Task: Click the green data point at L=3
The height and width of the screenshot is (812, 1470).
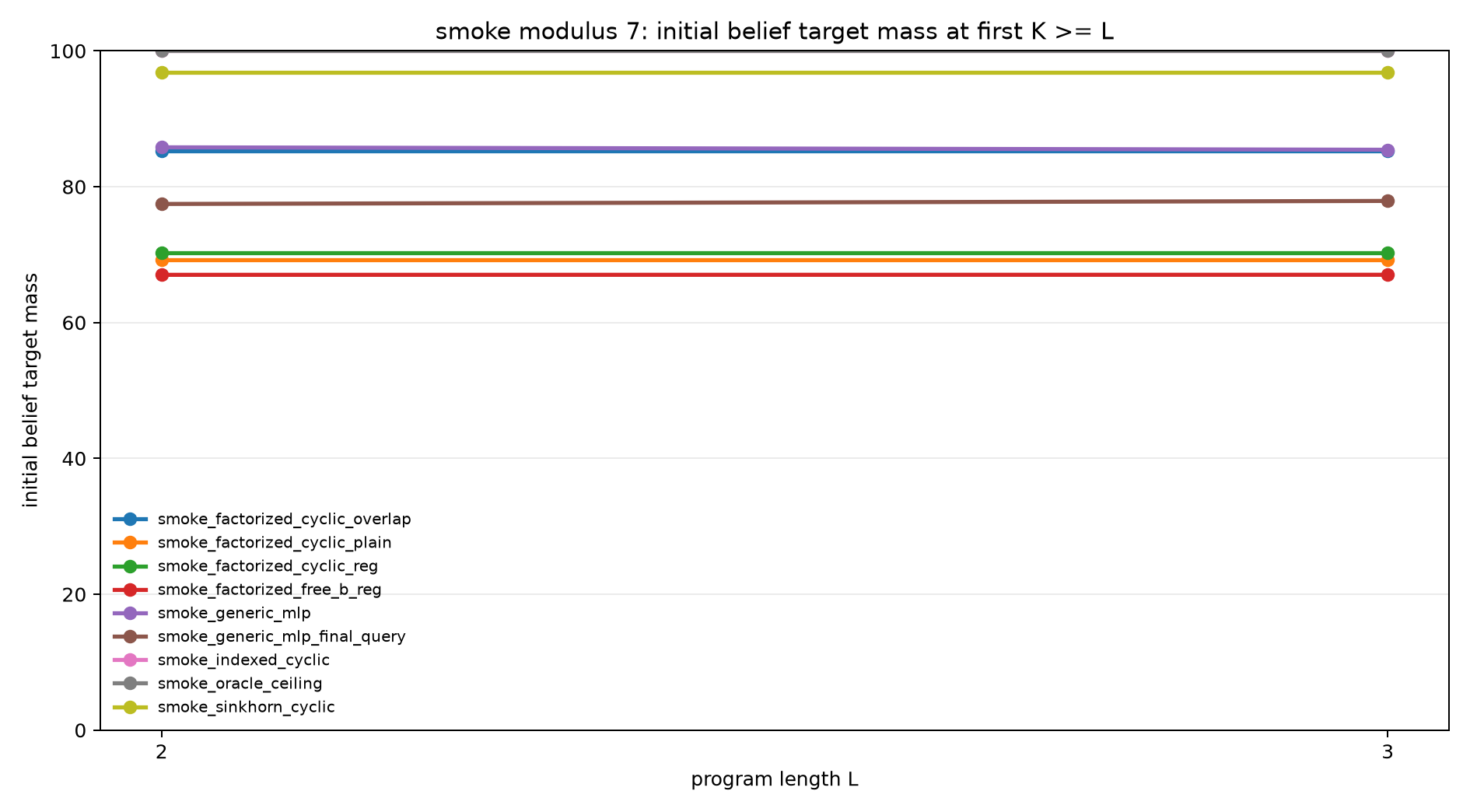Action: (x=1388, y=253)
